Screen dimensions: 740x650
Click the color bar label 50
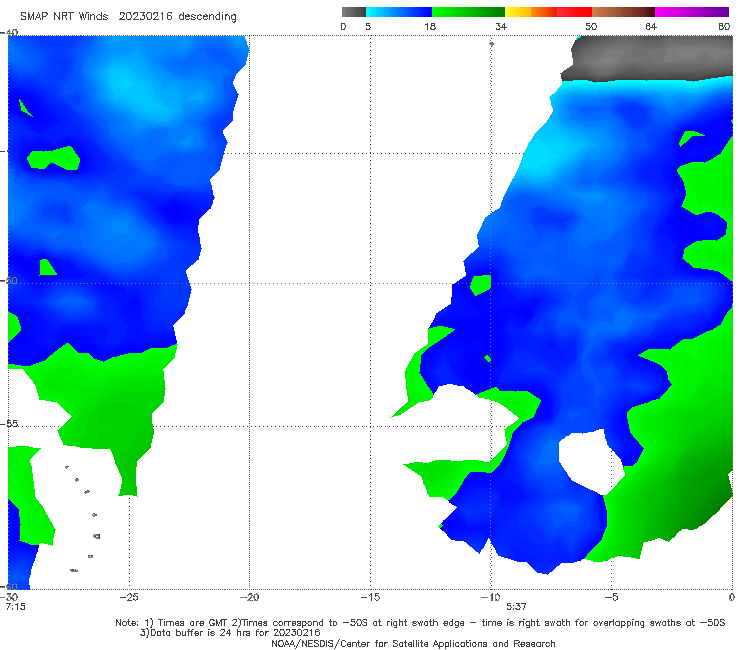(x=591, y=26)
